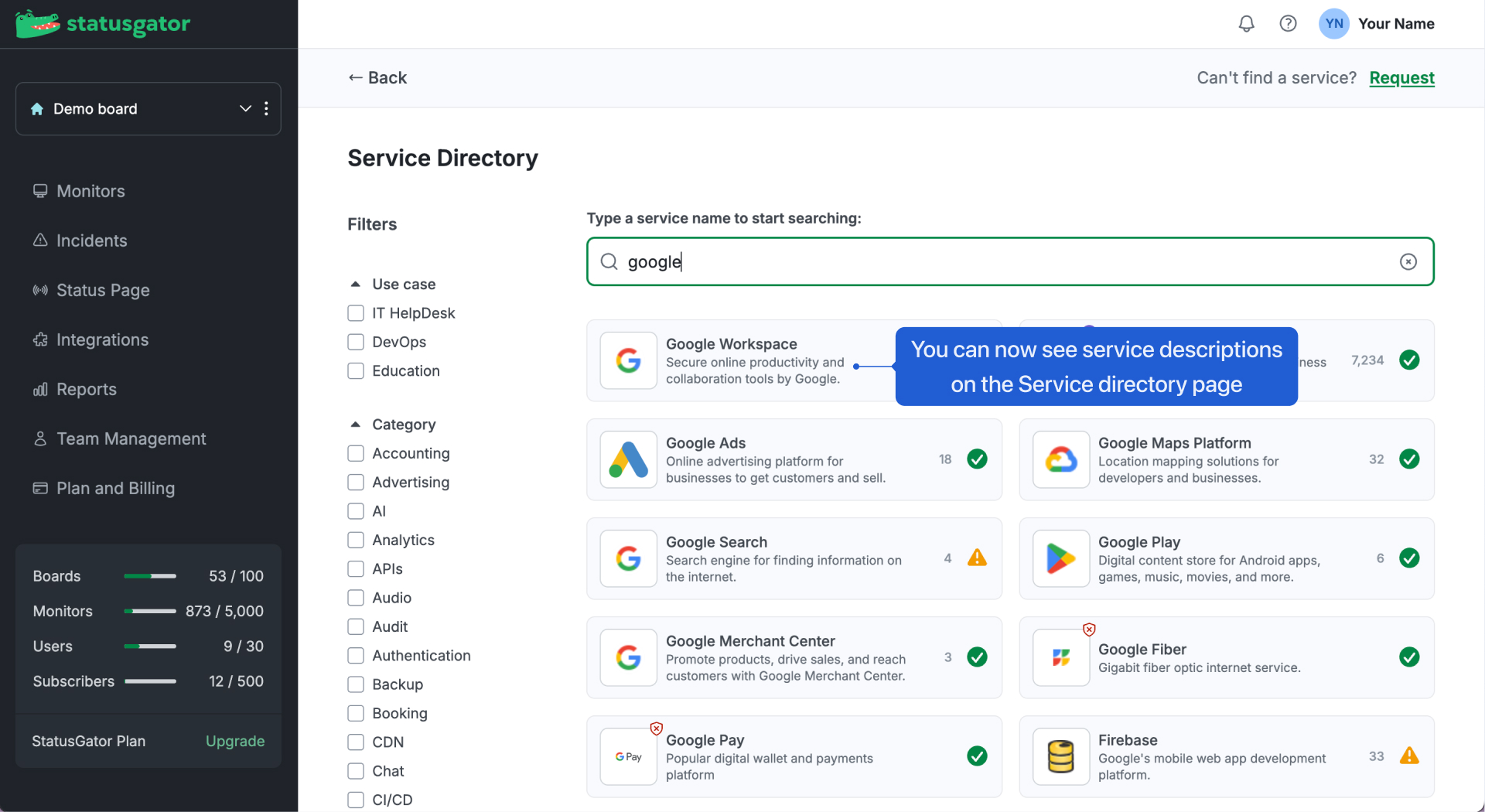Open the notifications bell
The width and height of the screenshot is (1485, 812).
1246,24
